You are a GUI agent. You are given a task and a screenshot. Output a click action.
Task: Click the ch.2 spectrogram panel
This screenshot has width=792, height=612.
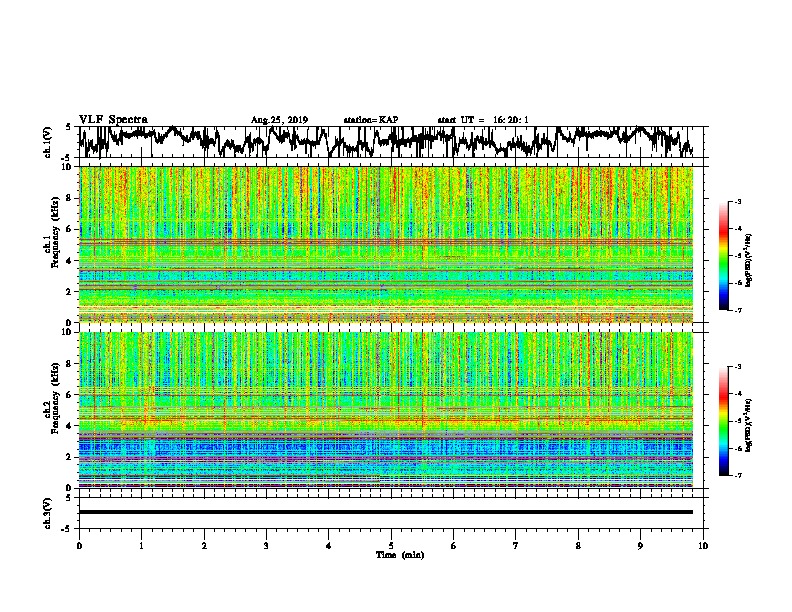[x=386, y=410]
